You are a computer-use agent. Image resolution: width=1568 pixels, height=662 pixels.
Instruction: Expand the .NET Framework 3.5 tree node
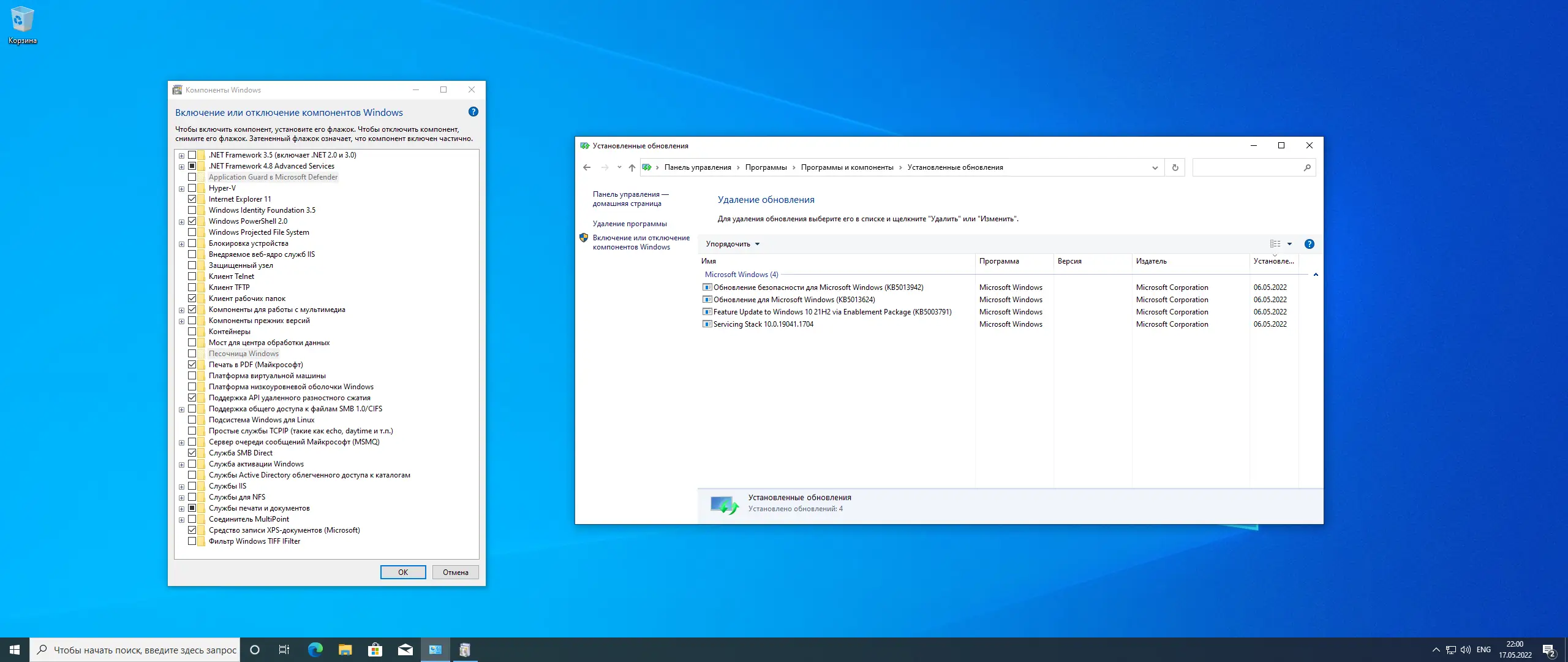(181, 156)
